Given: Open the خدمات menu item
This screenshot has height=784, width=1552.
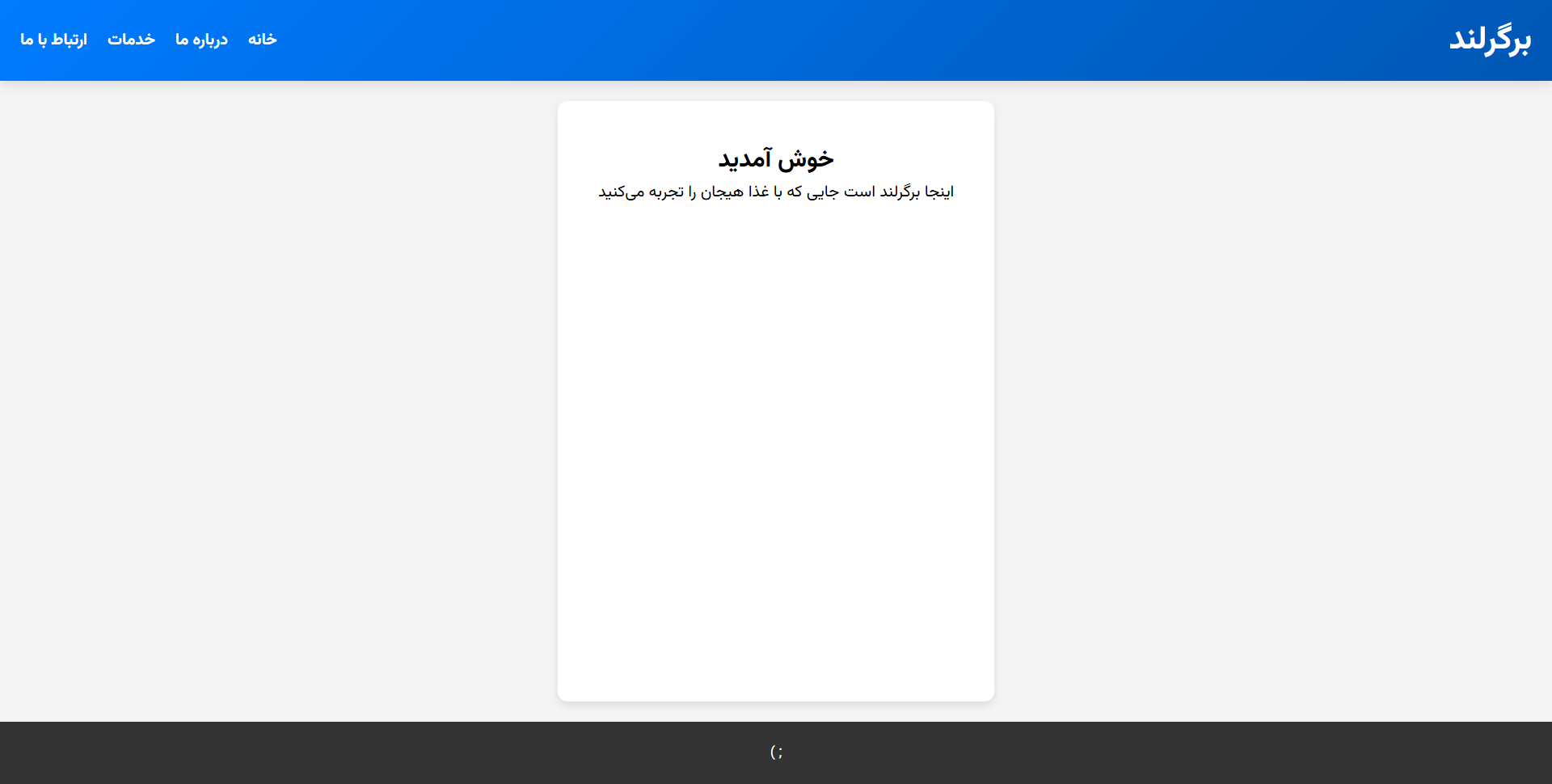Looking at the screenshot, I should coord(131,40).
